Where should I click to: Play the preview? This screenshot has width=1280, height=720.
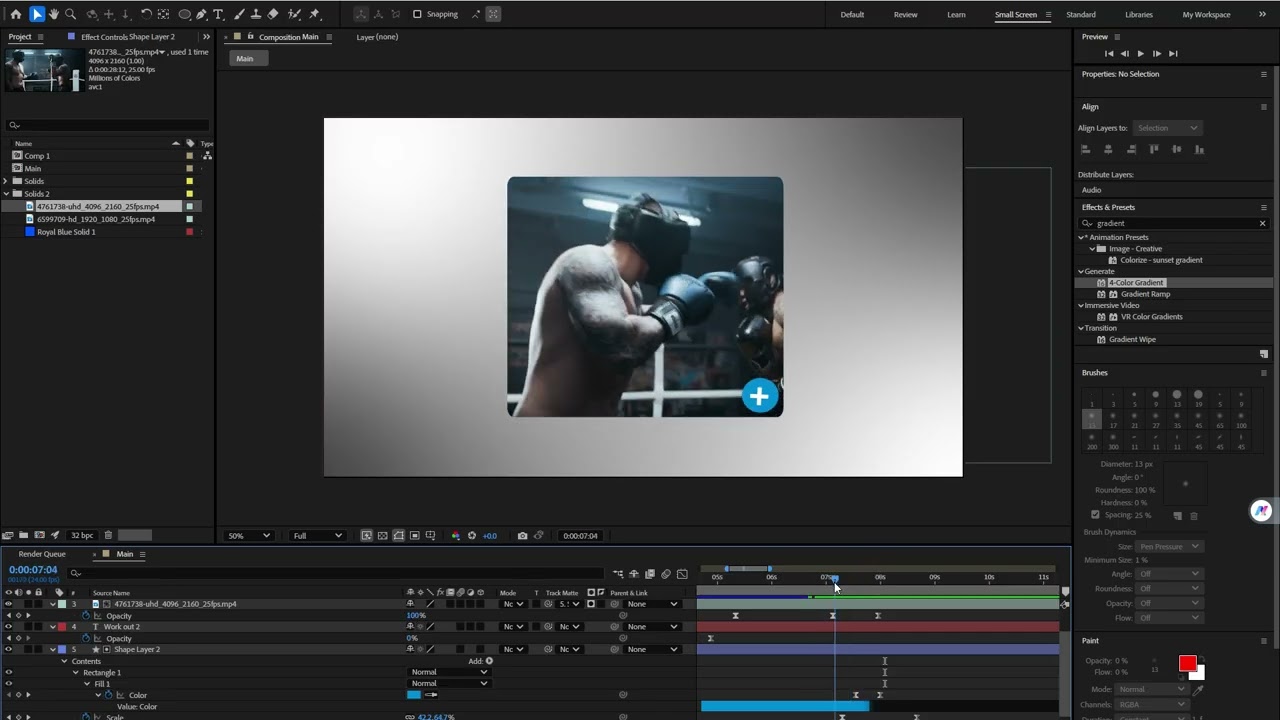pos(1140,54)
